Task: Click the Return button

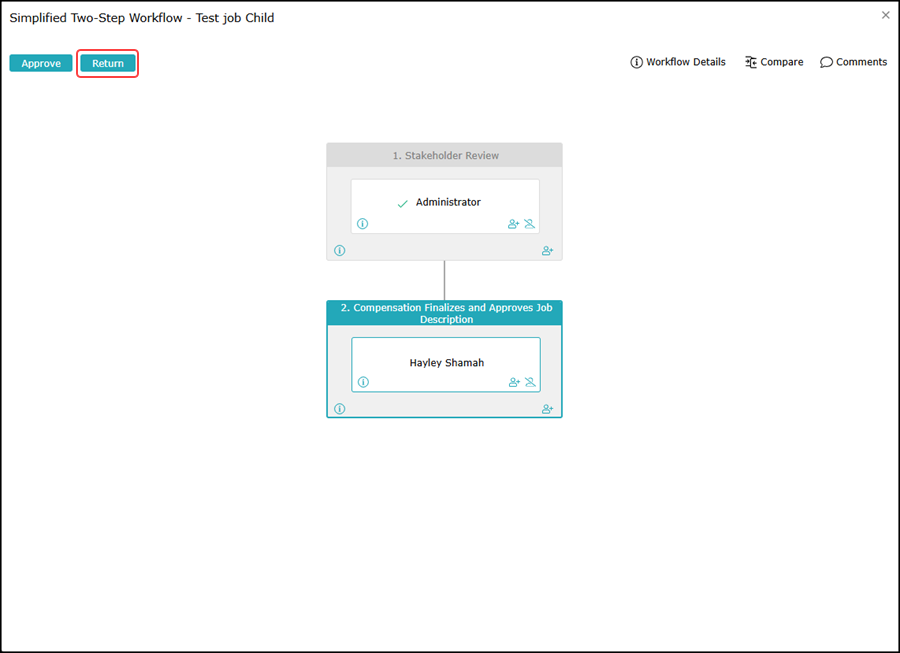Action: click(108, 63)
